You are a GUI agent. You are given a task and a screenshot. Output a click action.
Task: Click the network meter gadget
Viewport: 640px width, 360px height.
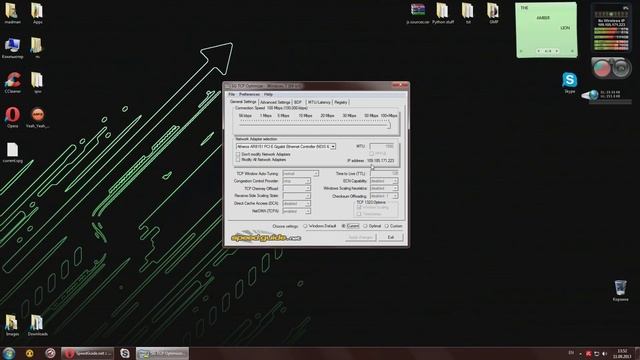click(x=611, y=27)
